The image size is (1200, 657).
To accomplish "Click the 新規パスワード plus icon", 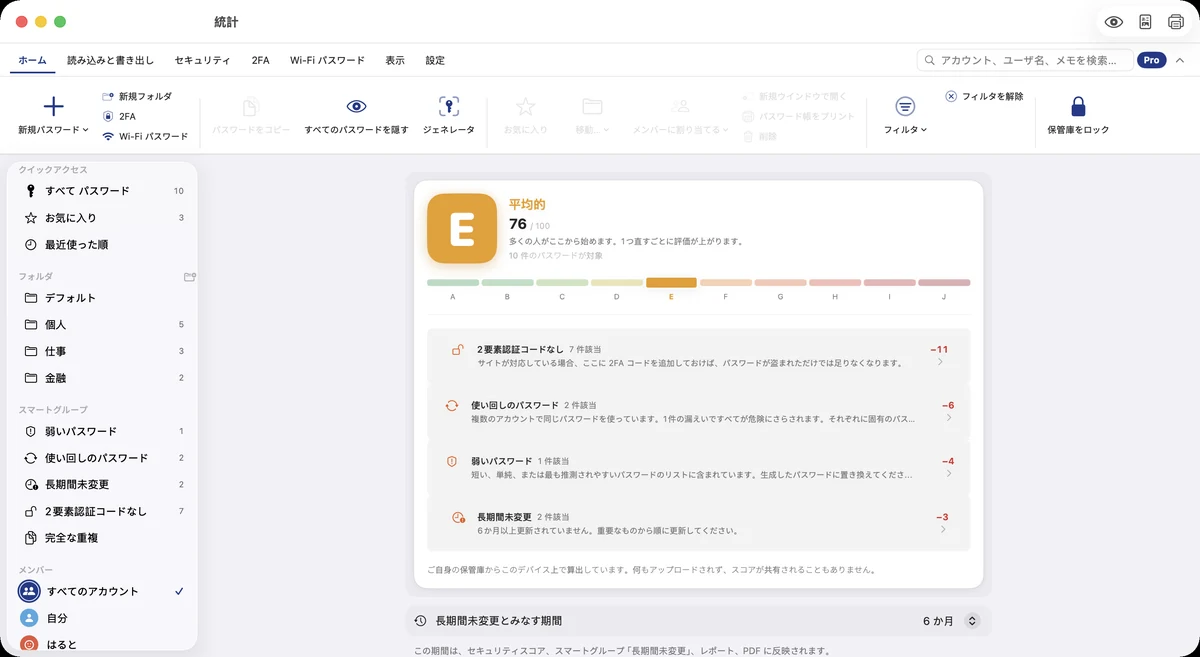I will (x=54, y=107).
